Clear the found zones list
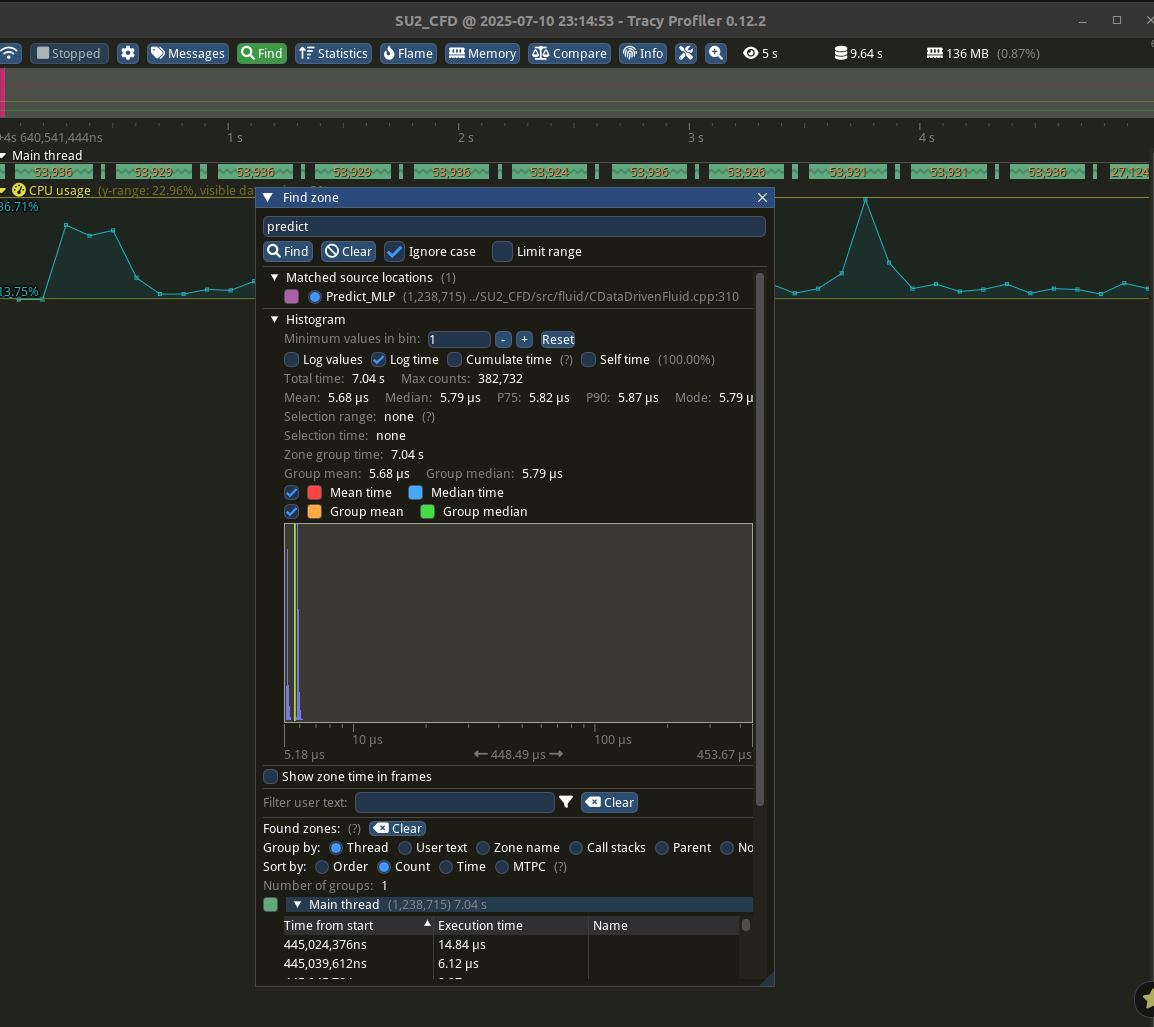 tap(397, 829)
